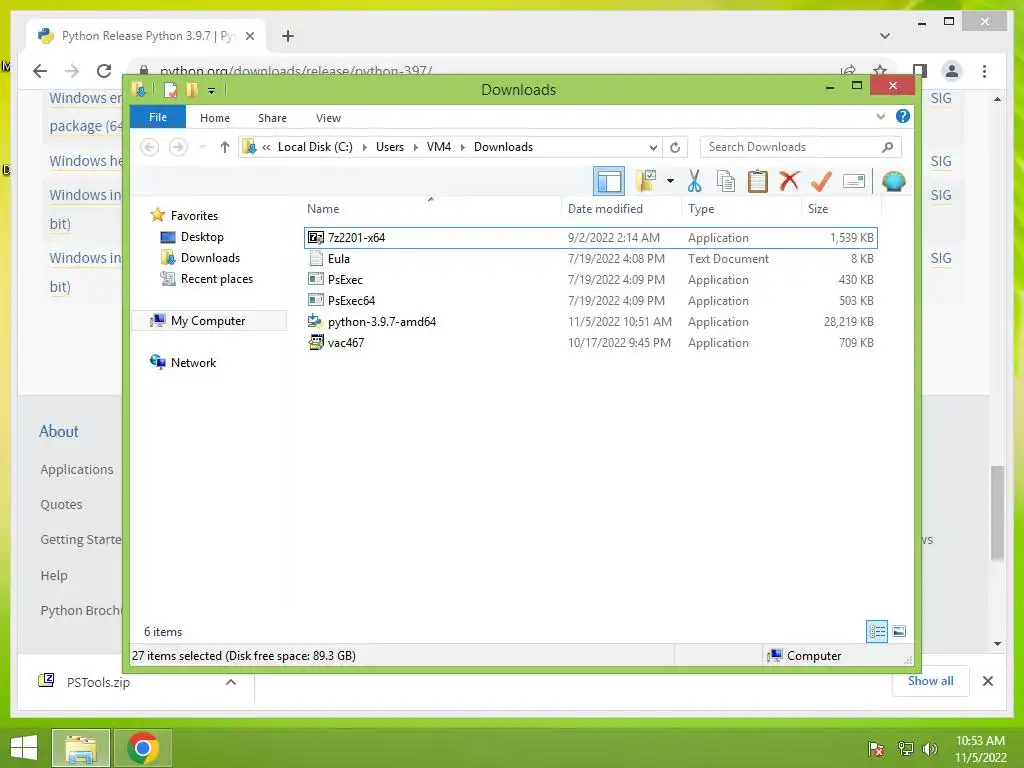This screenshot has width=1024, height=768.
Task: Click the Rename icon in Explorer toolbar
Action: click(854, 181)
